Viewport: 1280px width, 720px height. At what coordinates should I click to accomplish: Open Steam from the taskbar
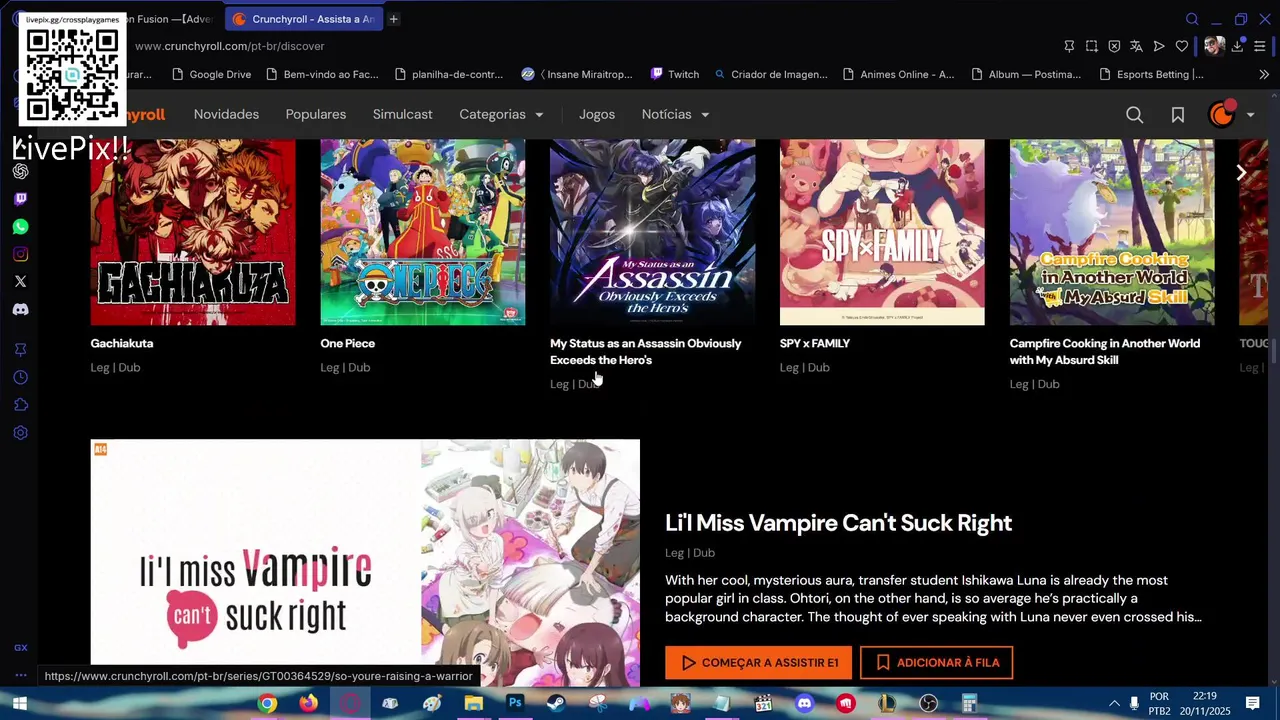tap(556, 704)
